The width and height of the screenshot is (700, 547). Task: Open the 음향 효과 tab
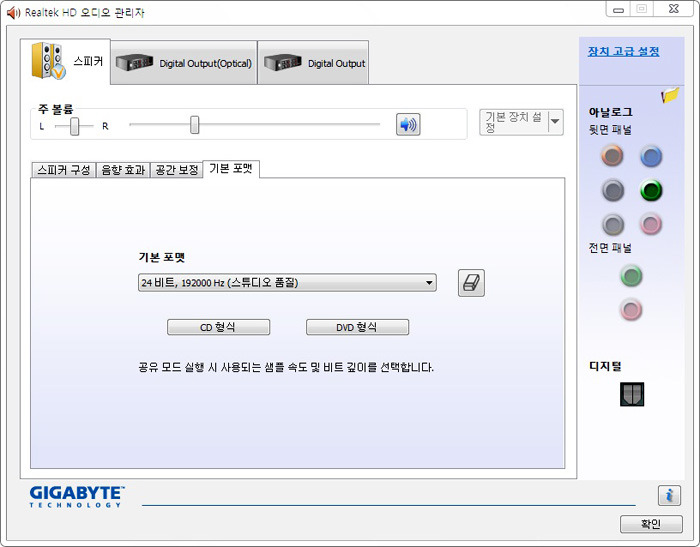pyautogui.click(x=123, y=170)
